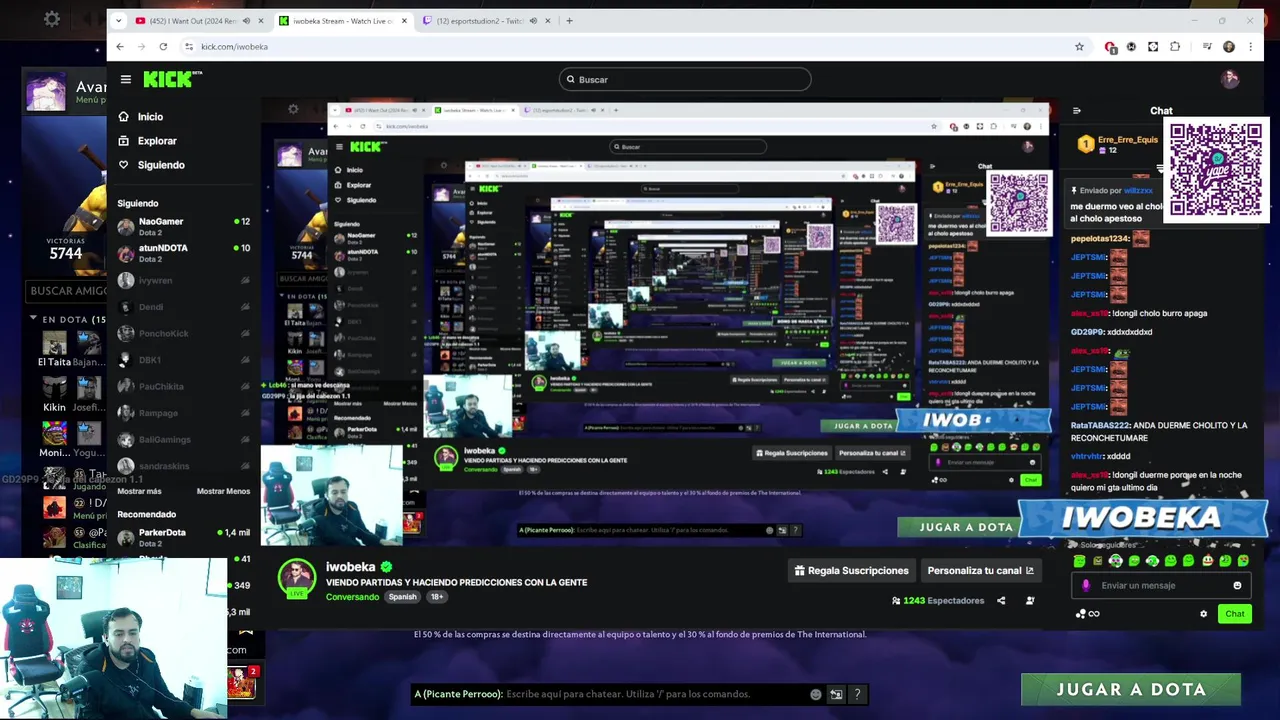Expand list with Mostrar más
Screen dimensions: 1280x720
point(139,491)
